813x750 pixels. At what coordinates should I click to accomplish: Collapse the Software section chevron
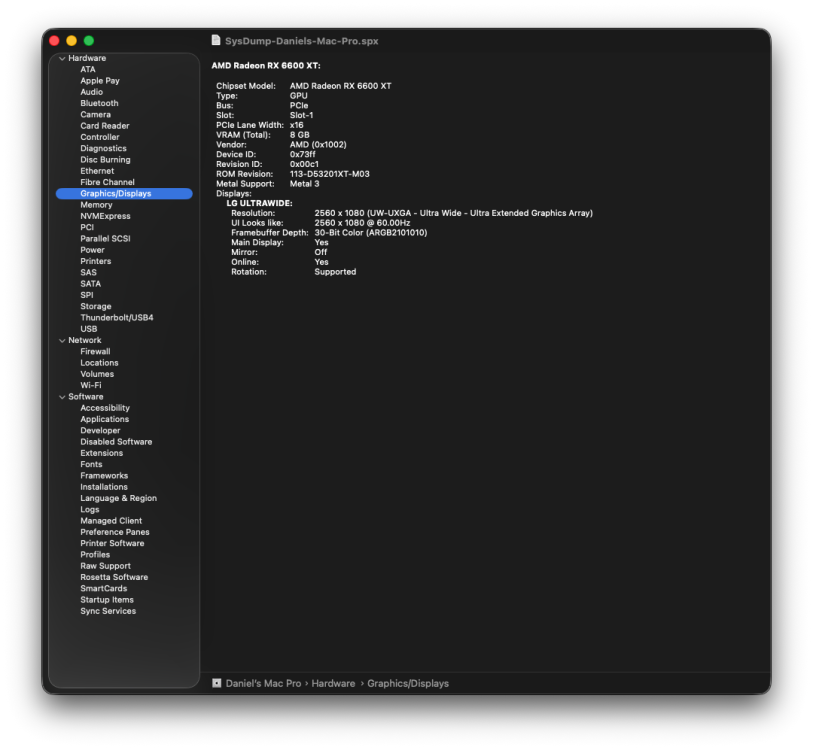[62, 397]
